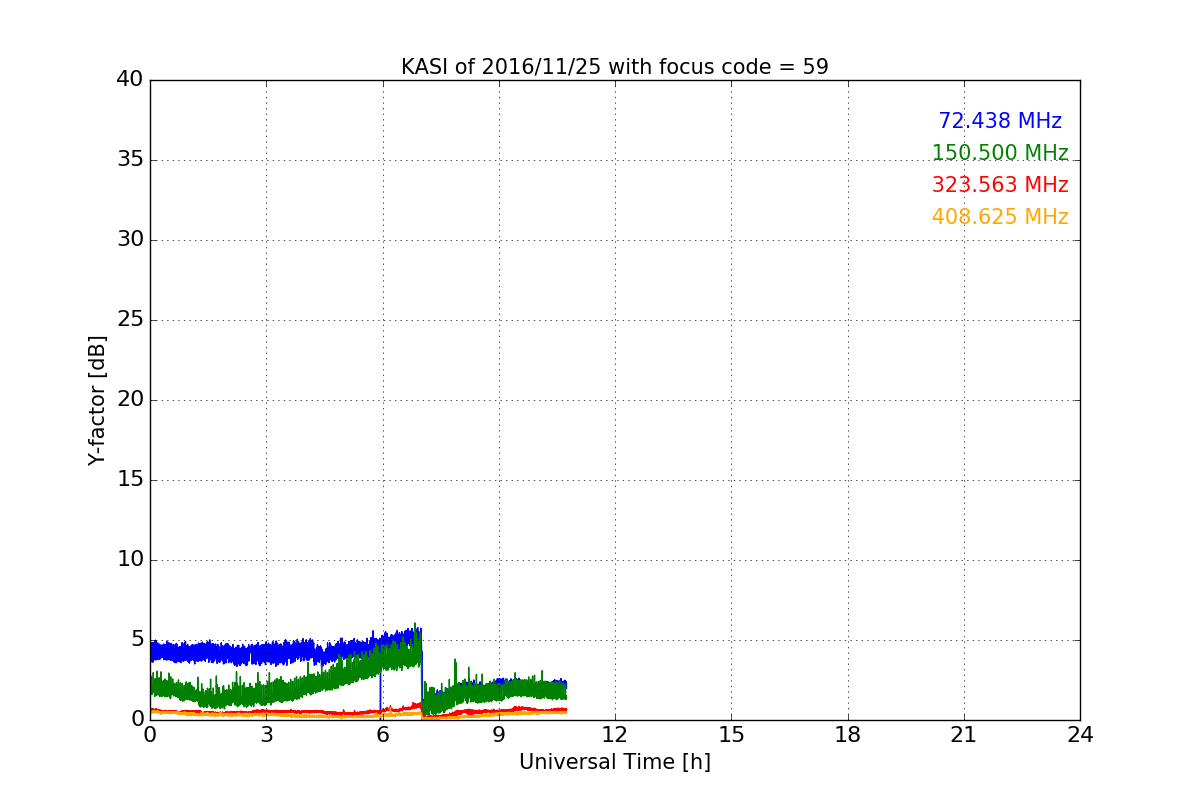Click the y-axis tick label '40'
The height and width of the screenshot is (800, 1200).
click(x=130, y=80)
